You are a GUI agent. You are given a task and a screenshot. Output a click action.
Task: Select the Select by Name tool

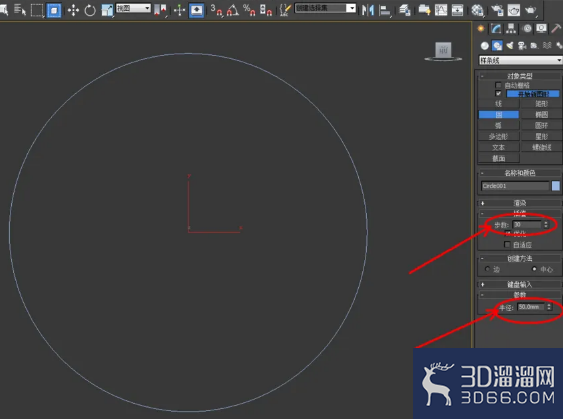pos(20,10)
